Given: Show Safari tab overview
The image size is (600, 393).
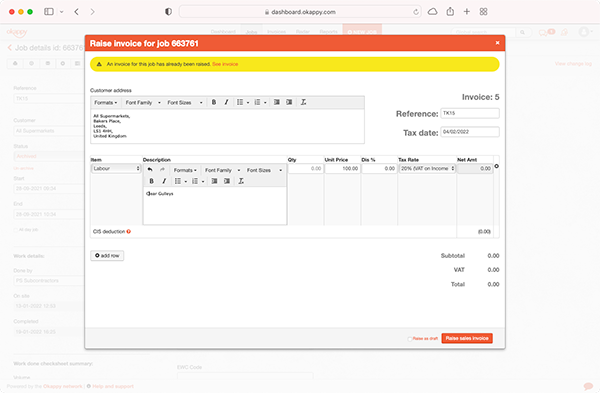Looking at the screenshot, I should [x=483, y=11].
